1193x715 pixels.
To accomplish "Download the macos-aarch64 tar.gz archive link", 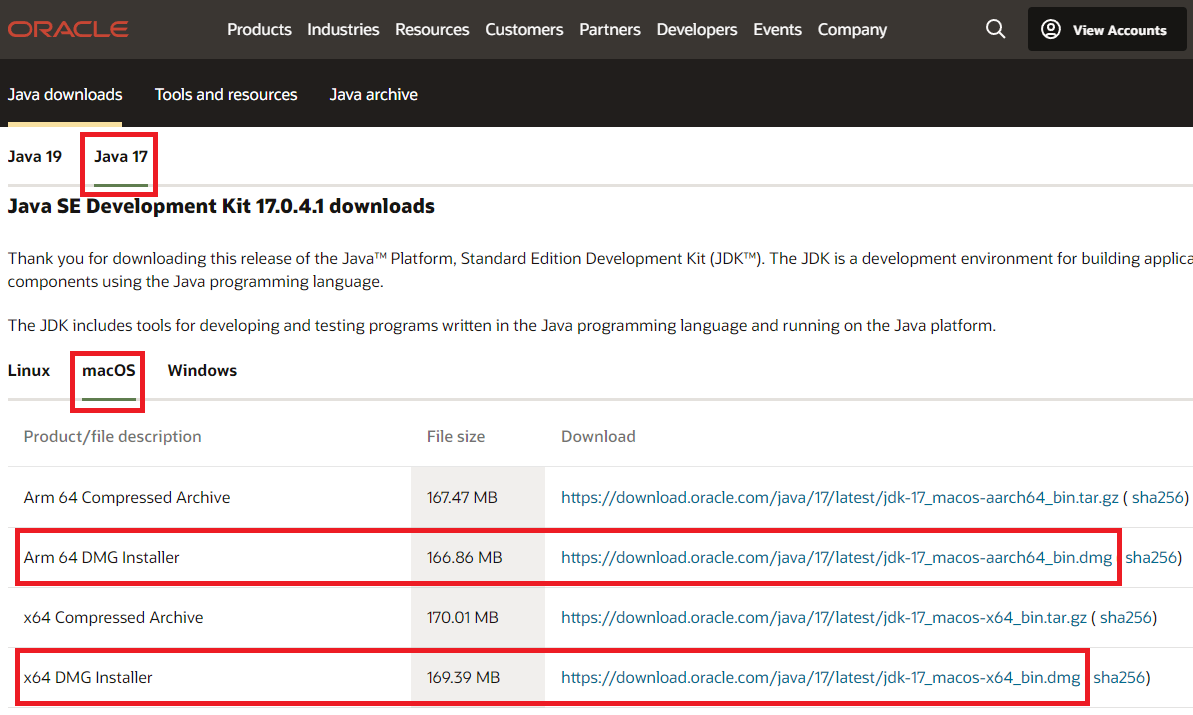I will click(x=839, y=497).
